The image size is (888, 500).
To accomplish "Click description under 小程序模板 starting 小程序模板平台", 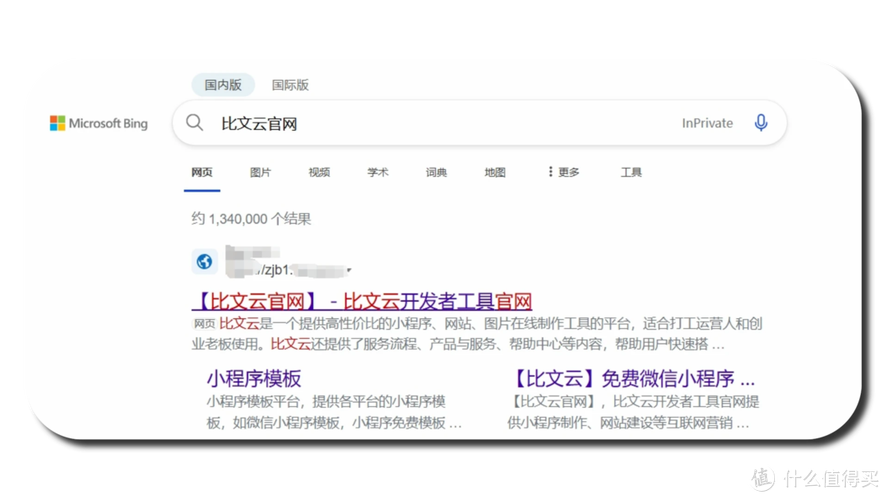I will (334, 412).
